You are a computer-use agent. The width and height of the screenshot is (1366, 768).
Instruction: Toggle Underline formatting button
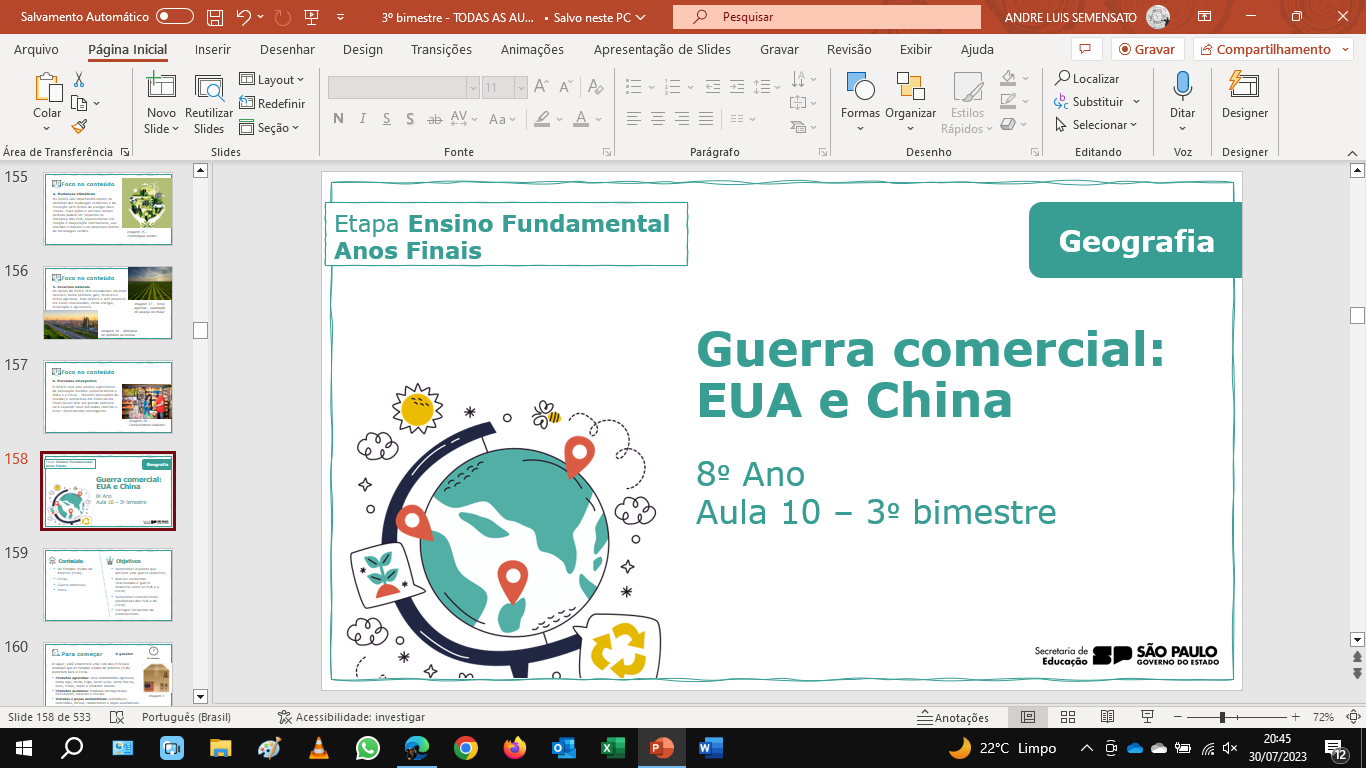click(x=387, y=119)
